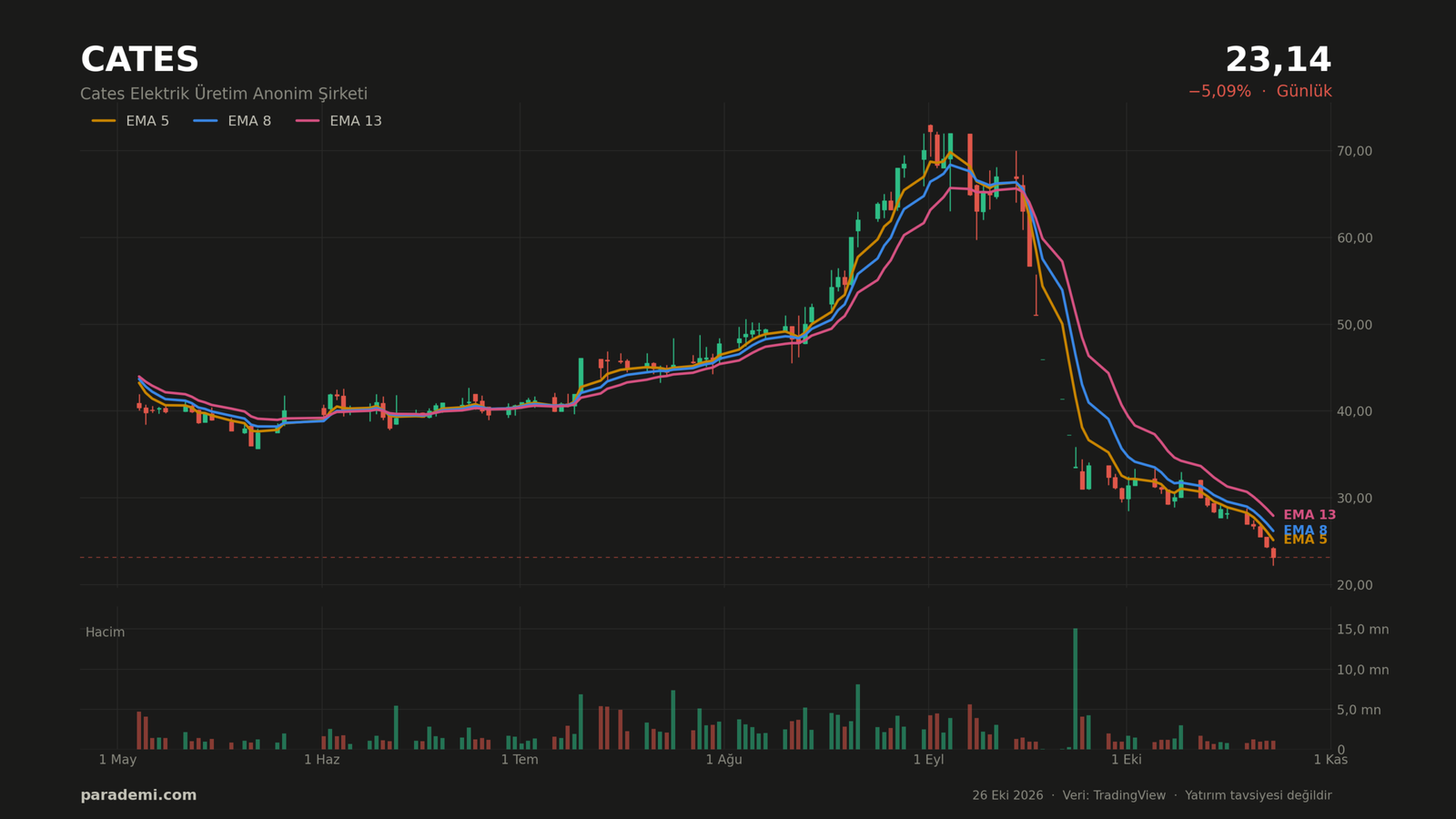Click the Cates Elektrik Üretim company subtitle
Viewport: 1456px width, 819px height.
(224, 94)
